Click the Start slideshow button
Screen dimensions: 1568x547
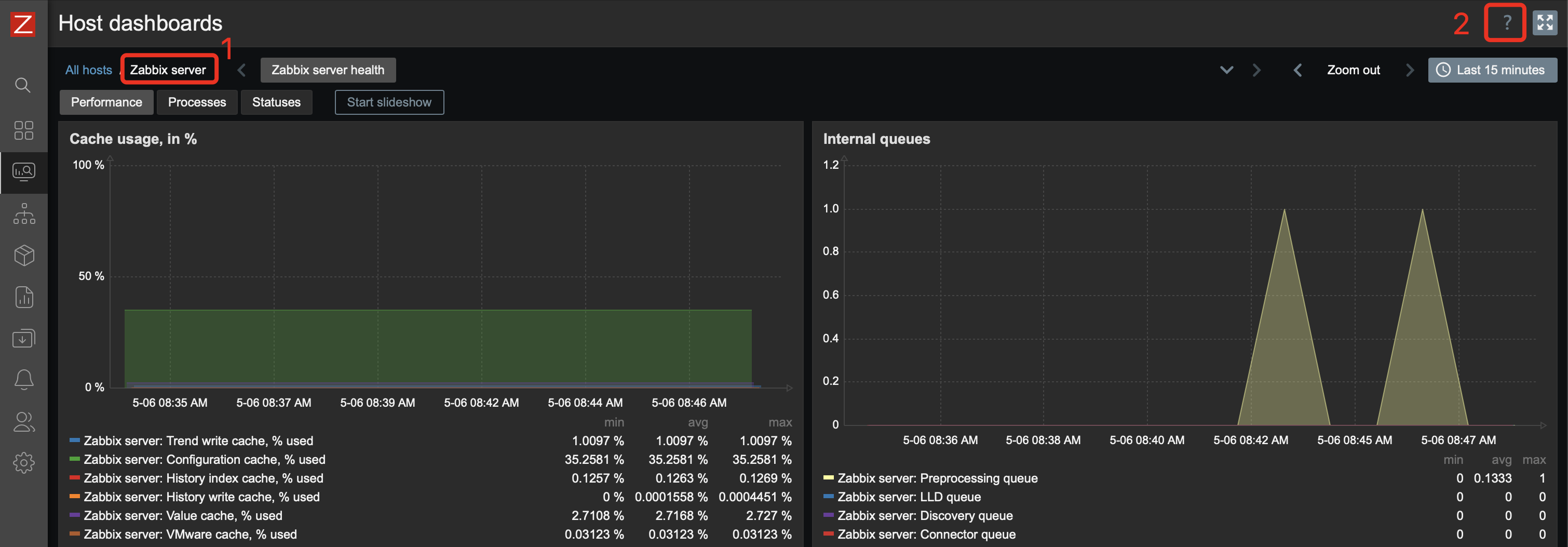pos(389,102)
